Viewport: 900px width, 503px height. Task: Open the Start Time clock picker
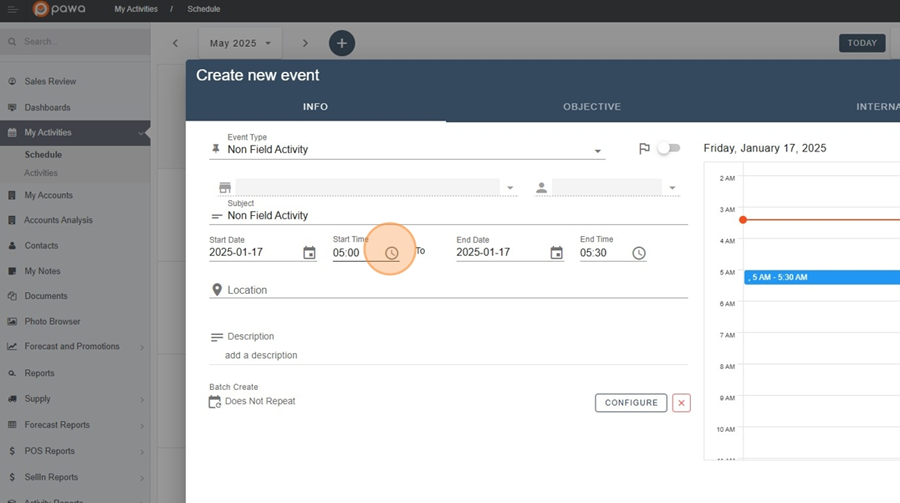click(391, 253)
